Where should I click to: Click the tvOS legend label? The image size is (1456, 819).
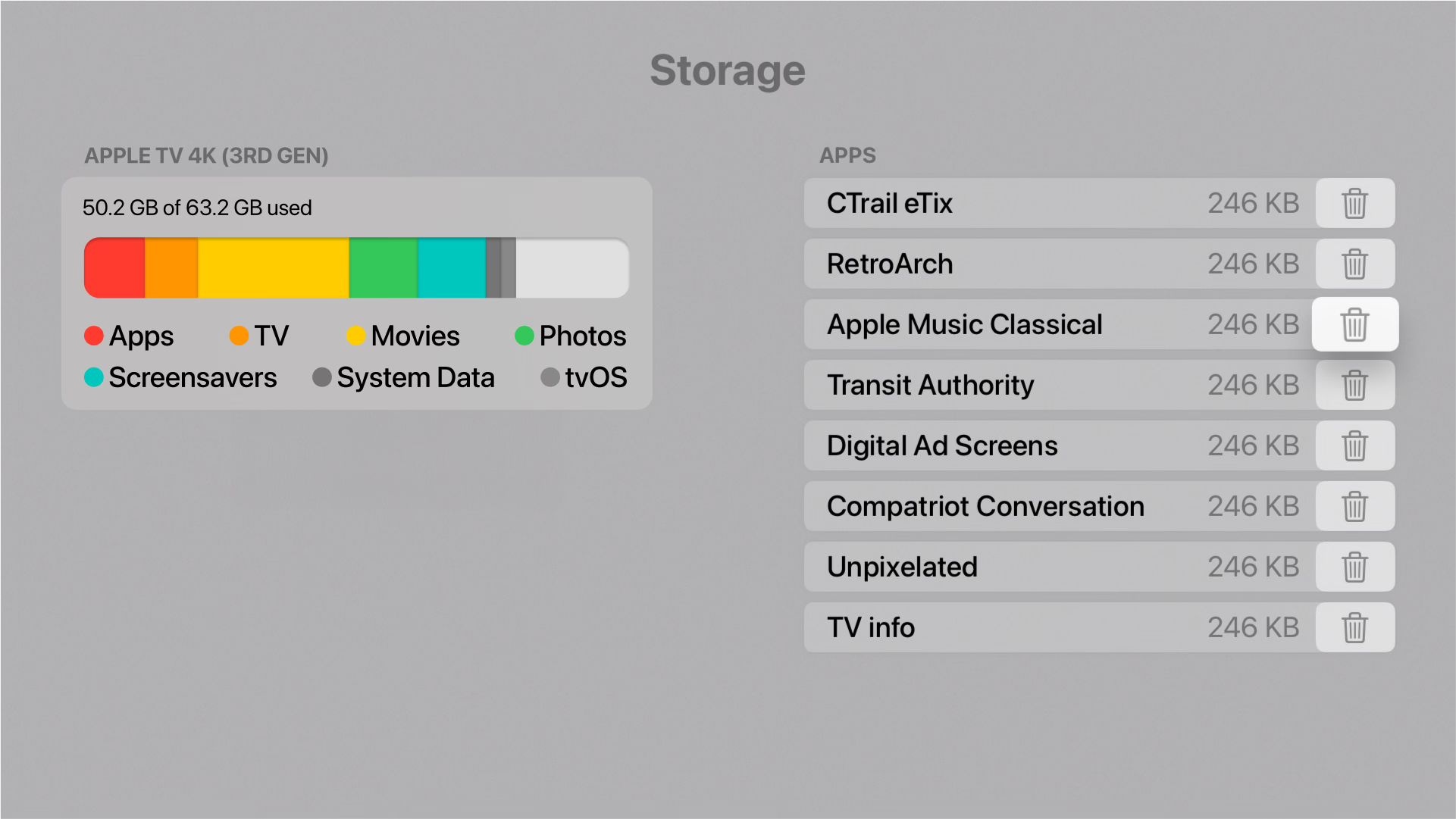click(596, 377)
